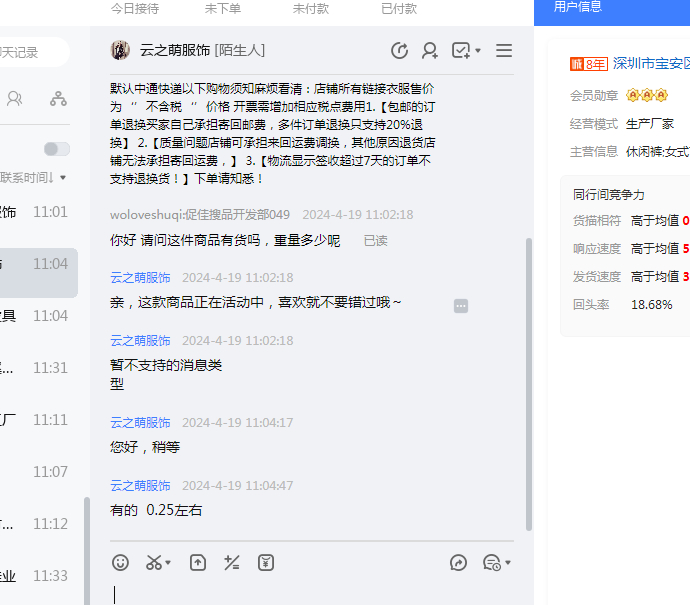Screen dimensions: 690x605
Task: Click upload file icon
Action: point(198,562)
